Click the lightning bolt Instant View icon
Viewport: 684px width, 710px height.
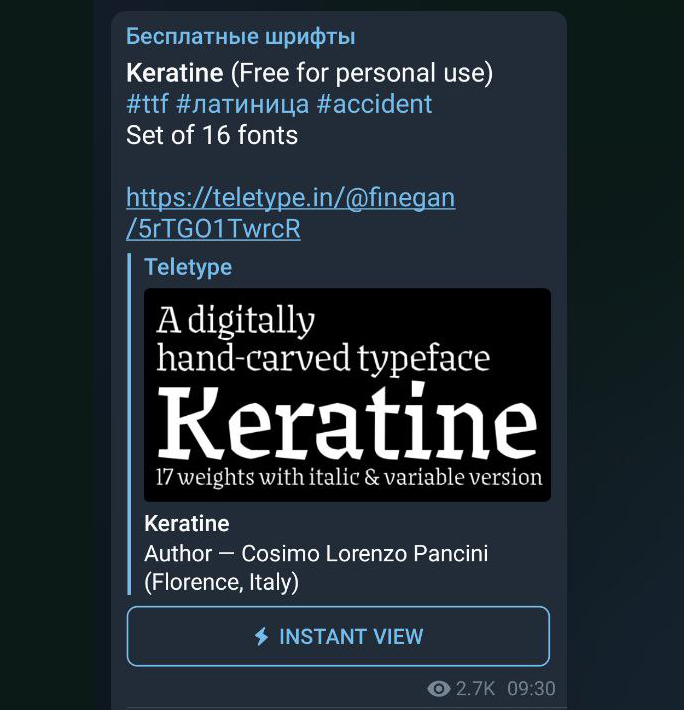point(261,636)
